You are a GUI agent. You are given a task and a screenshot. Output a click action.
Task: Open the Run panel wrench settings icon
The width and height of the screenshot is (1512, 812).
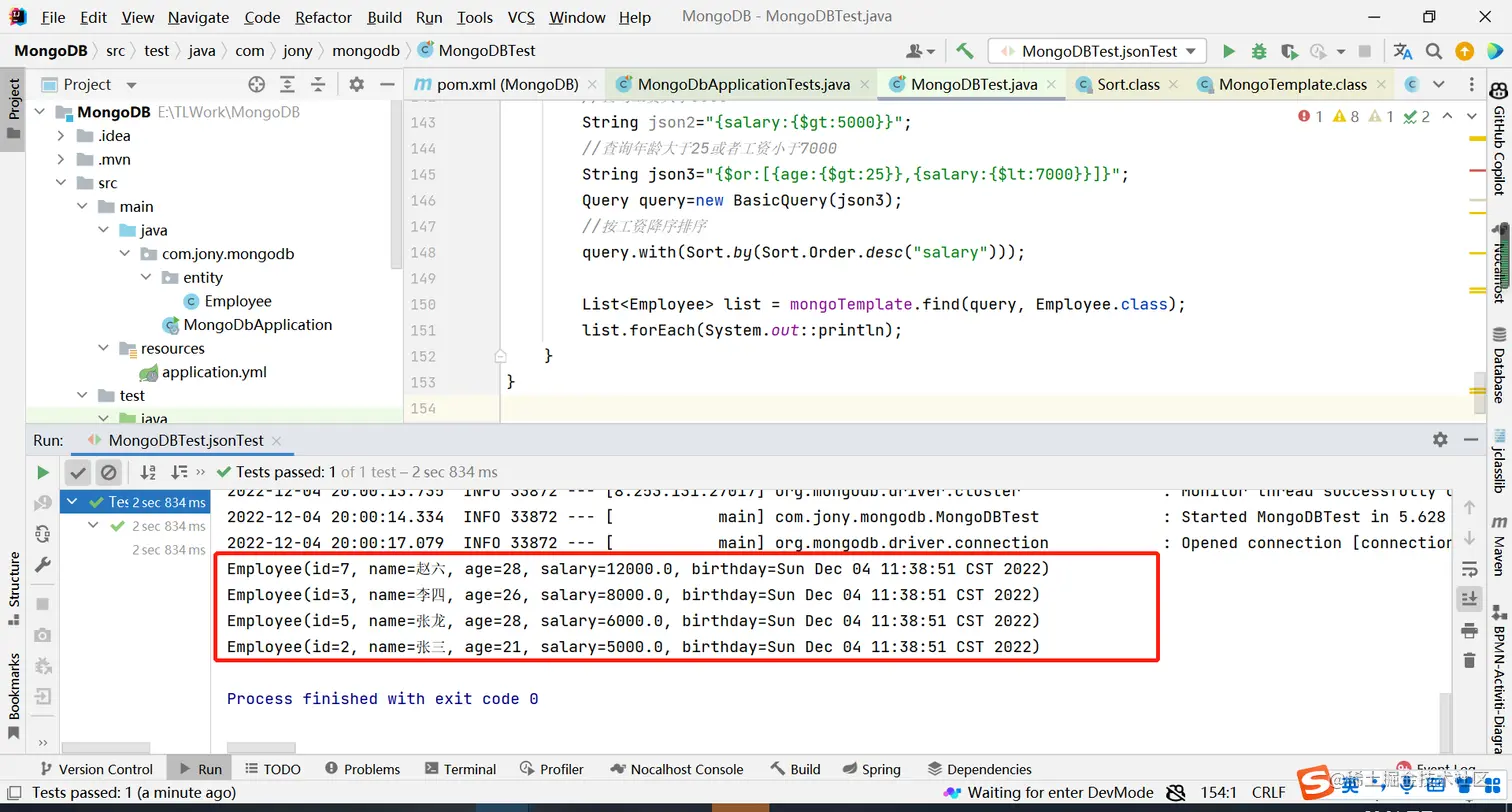pyautogui.click(x=43, y=565)
